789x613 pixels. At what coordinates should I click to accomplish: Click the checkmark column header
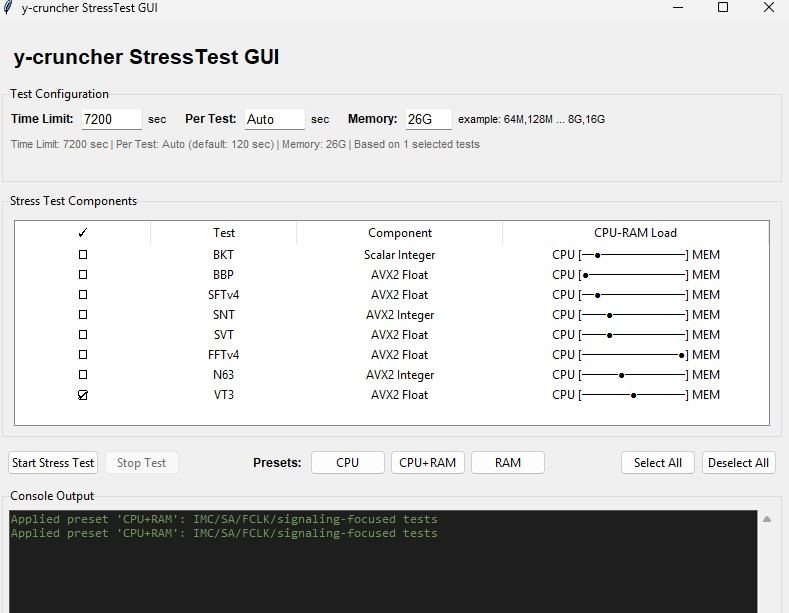(83, 233)
